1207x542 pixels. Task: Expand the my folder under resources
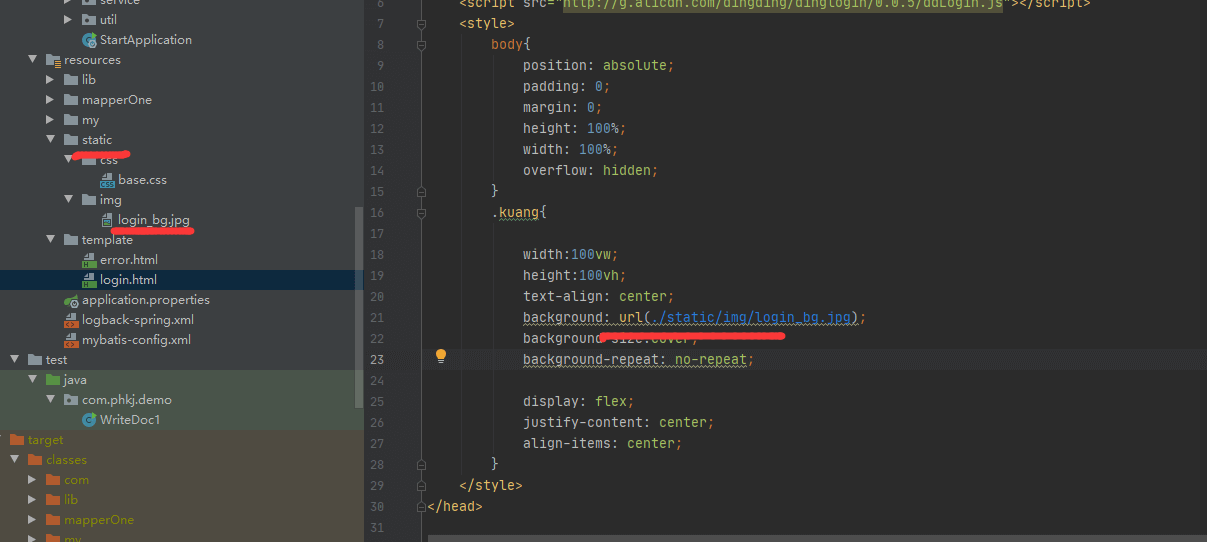tap(51, 120)
